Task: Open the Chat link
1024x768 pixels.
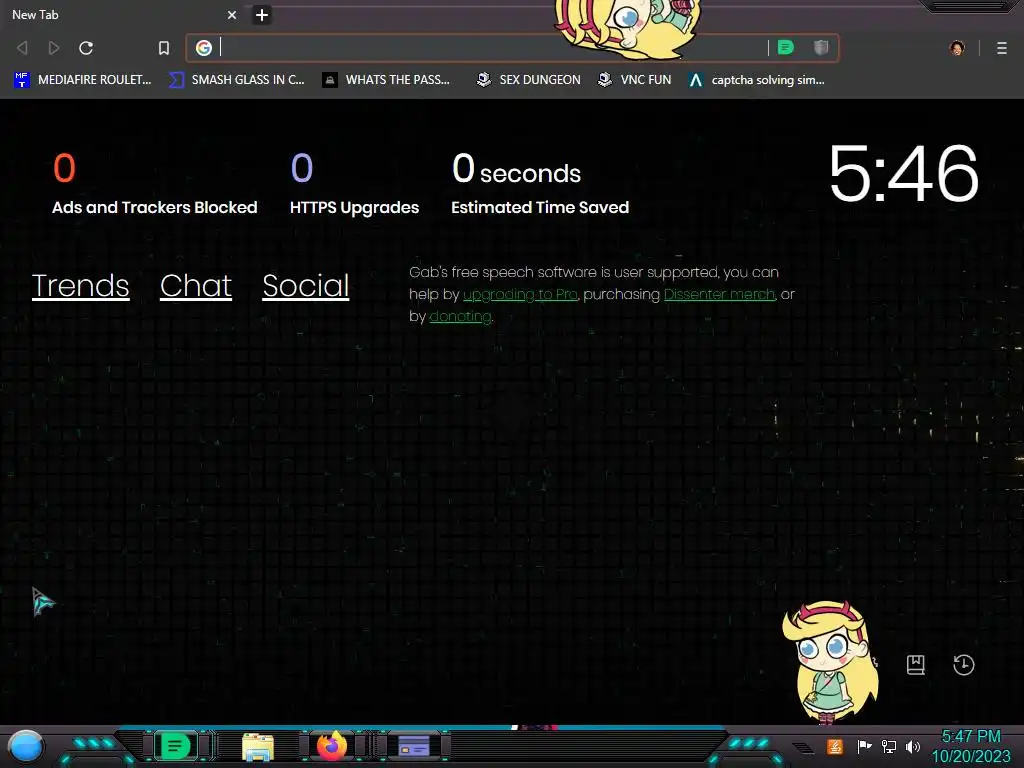Action: [x=196, y=285]
